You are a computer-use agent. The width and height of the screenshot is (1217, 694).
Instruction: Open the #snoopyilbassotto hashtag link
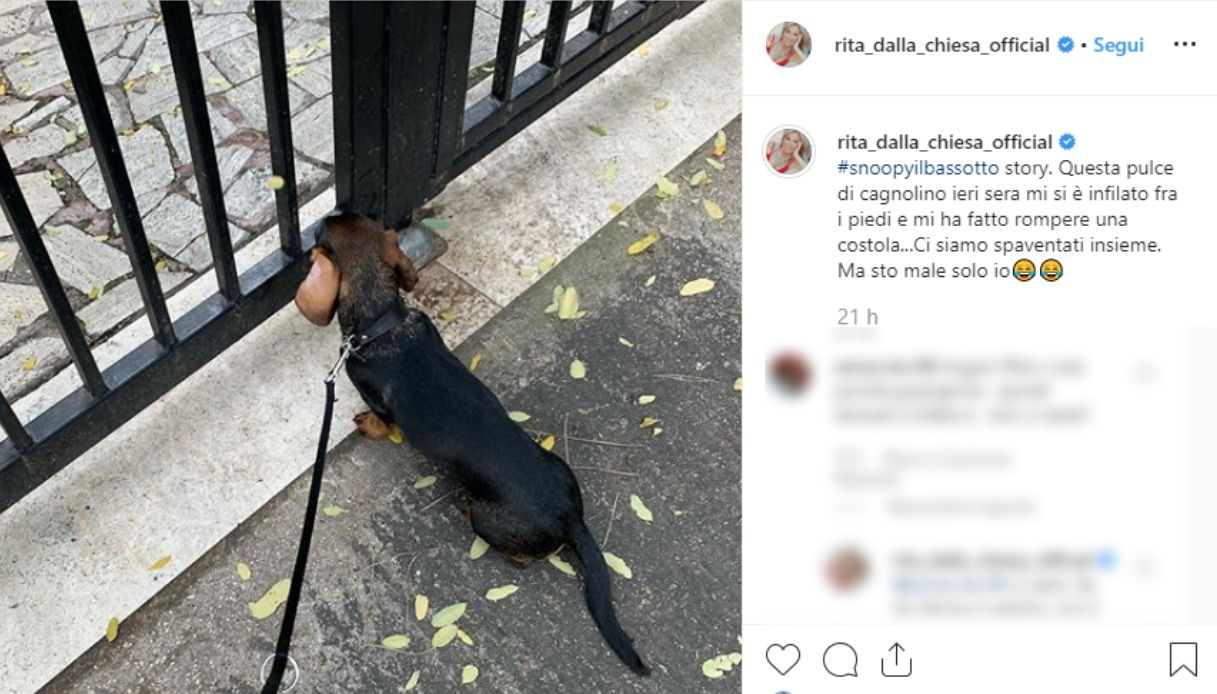(x=917, y=168)
